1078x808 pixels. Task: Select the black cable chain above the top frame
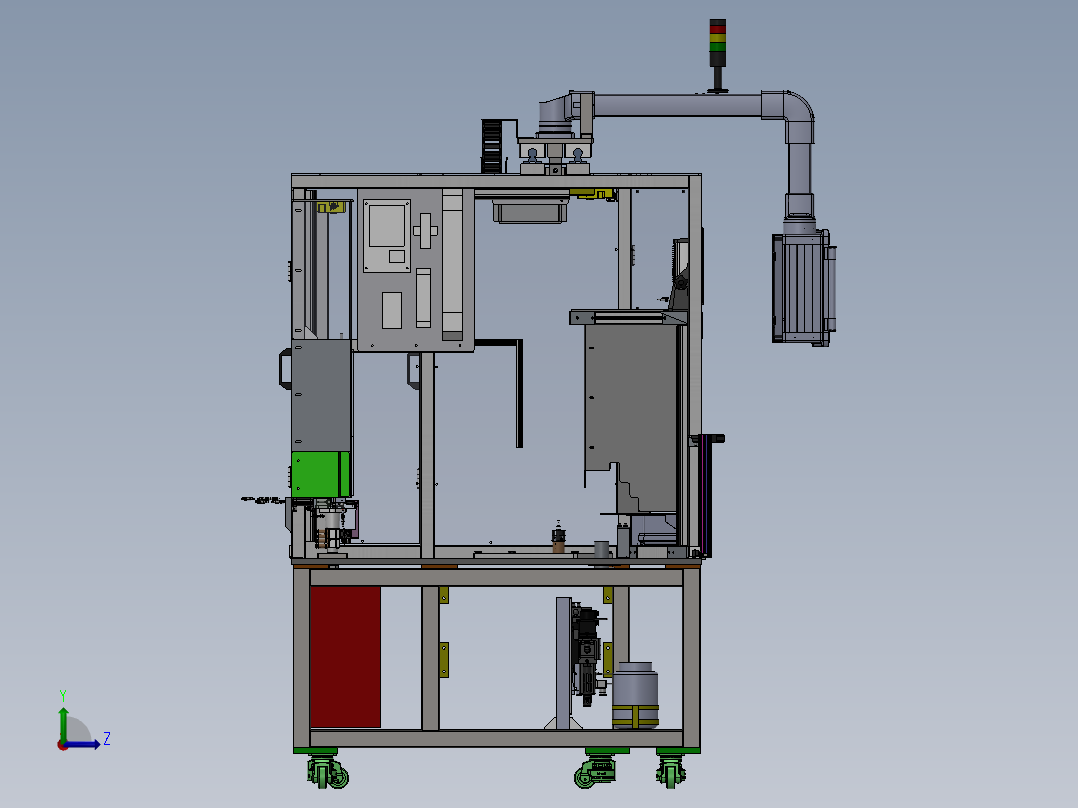492,145
